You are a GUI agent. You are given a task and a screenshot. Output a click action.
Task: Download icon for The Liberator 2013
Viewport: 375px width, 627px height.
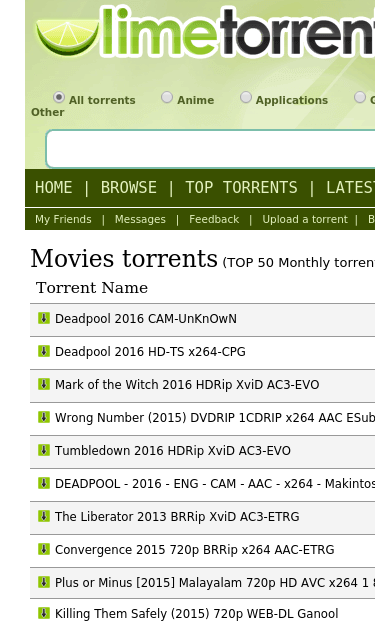[x=44, y=516]
